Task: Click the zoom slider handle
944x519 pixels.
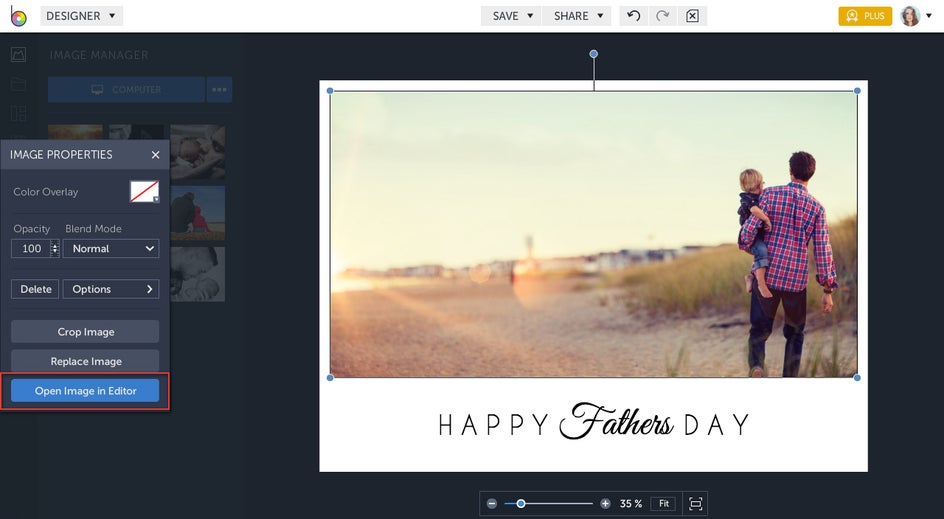Action: coord(521,503)
